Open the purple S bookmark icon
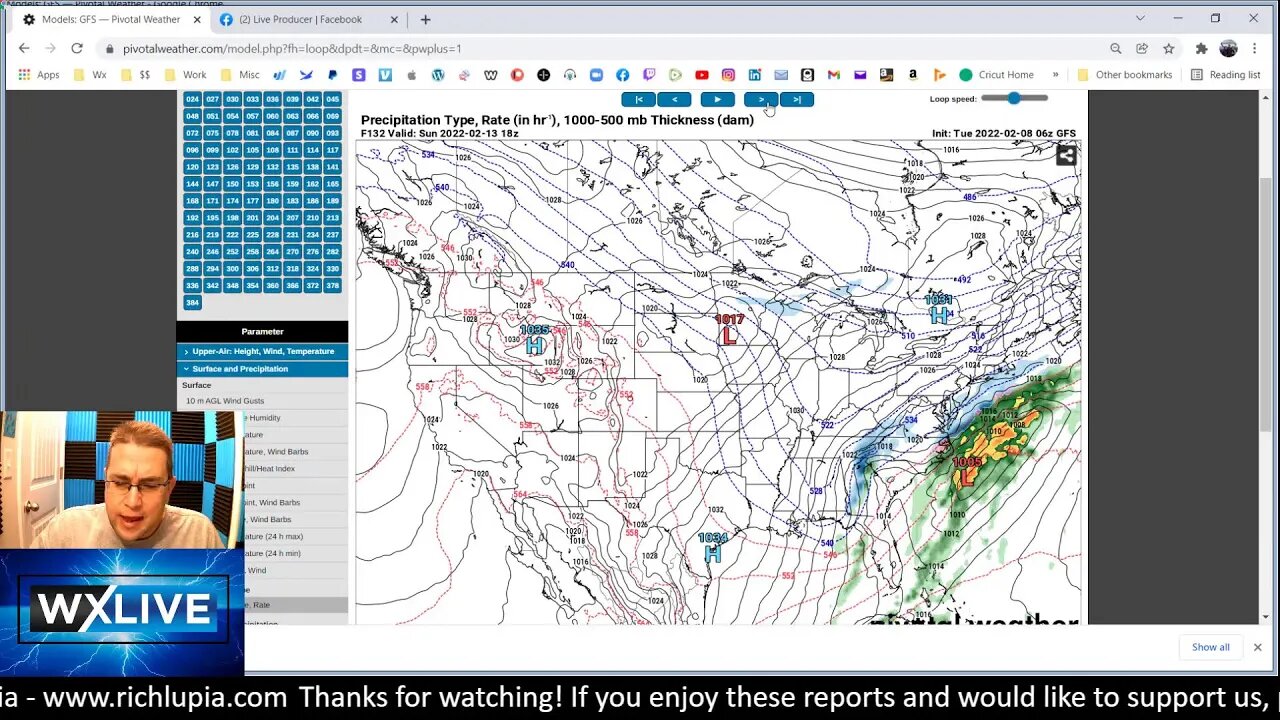The image size is (1280, 720). [358, 75]
